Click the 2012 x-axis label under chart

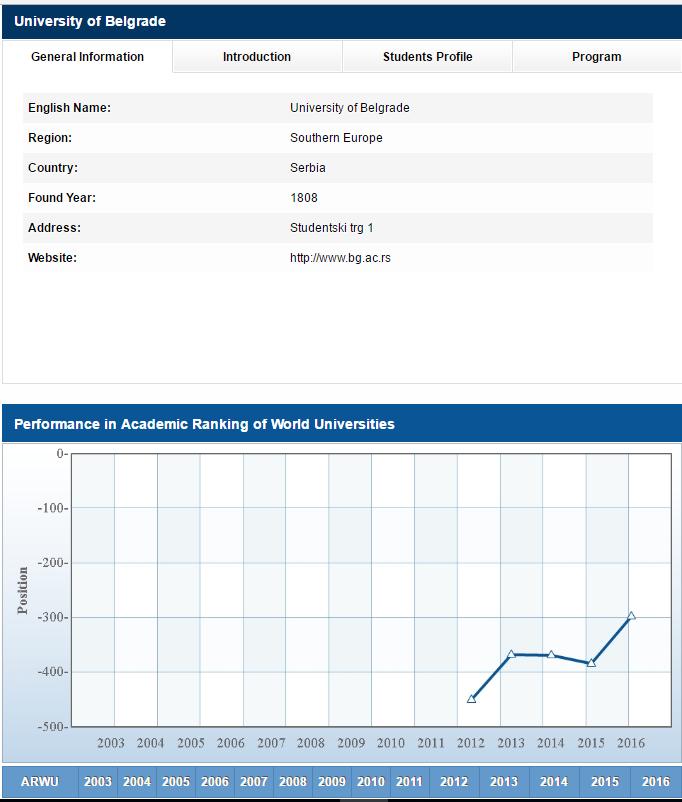tap(471, 743)
